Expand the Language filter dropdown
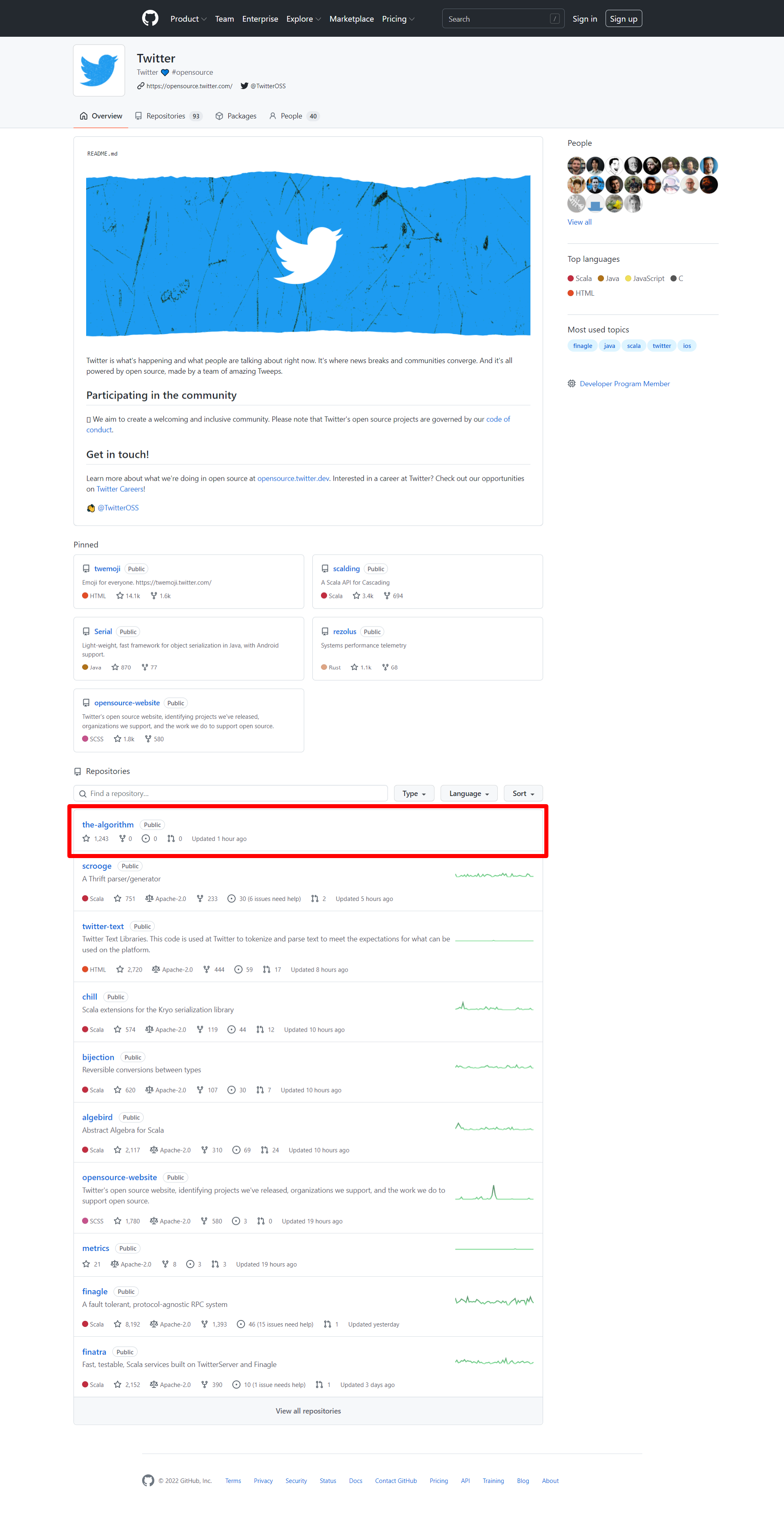The height and width of the screenshot is (1514, 784). pos(469,794)
